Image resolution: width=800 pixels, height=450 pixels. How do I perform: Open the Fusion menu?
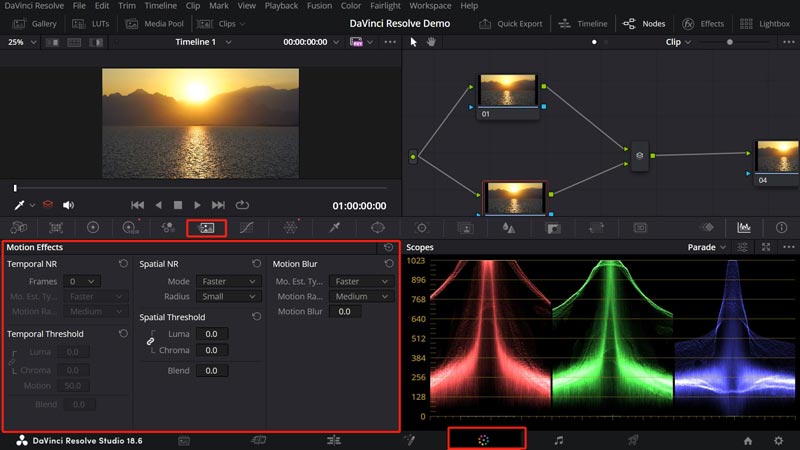[321, 6]
